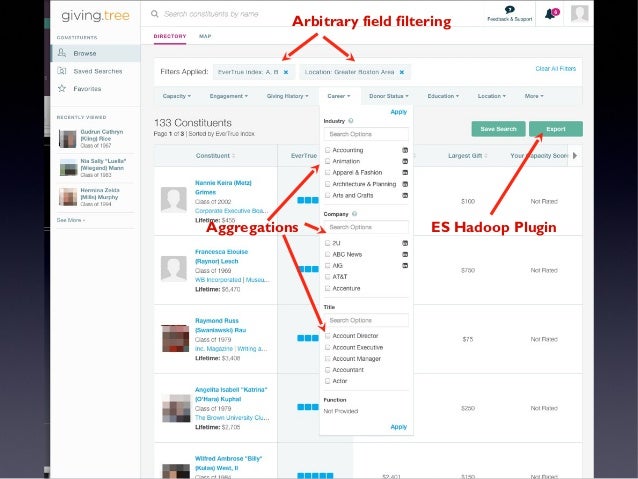This screenshot has height=479, width=638.
Task: Sort by the Largest Gift column
Action: (468, 156)
